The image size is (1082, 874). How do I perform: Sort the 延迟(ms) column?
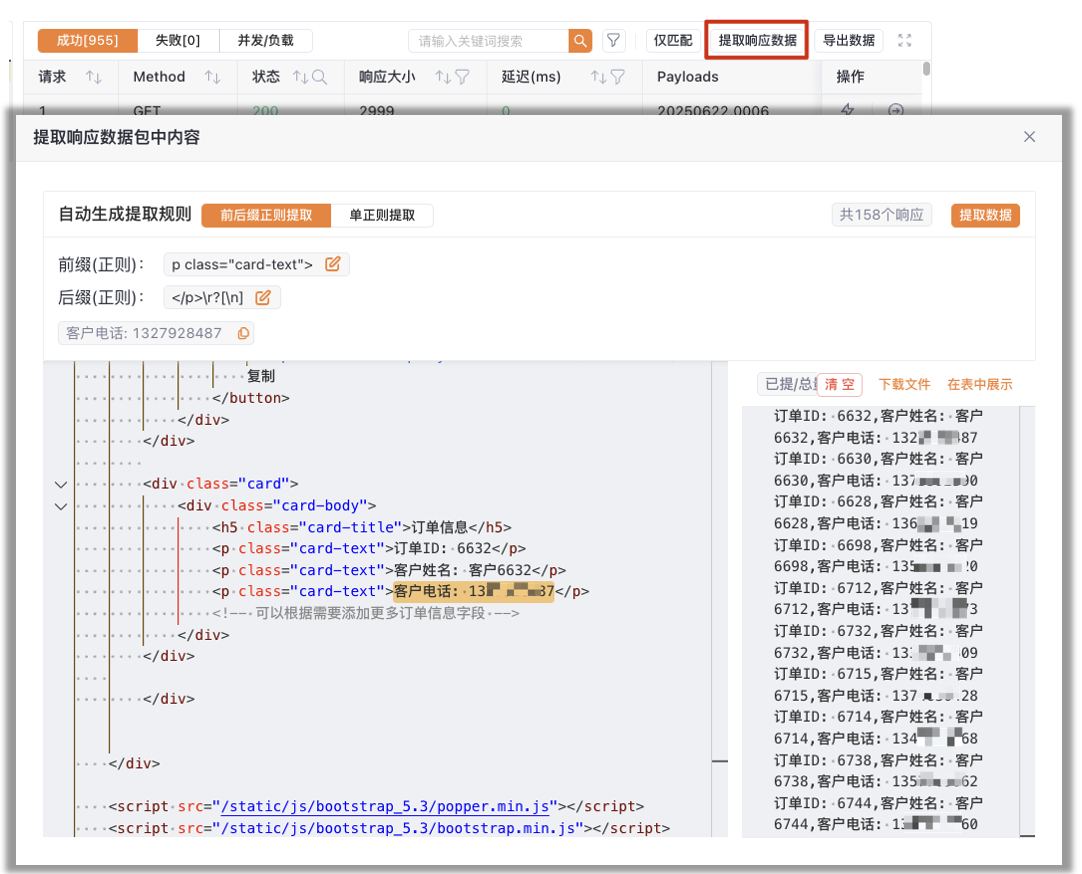pos(598,77)
